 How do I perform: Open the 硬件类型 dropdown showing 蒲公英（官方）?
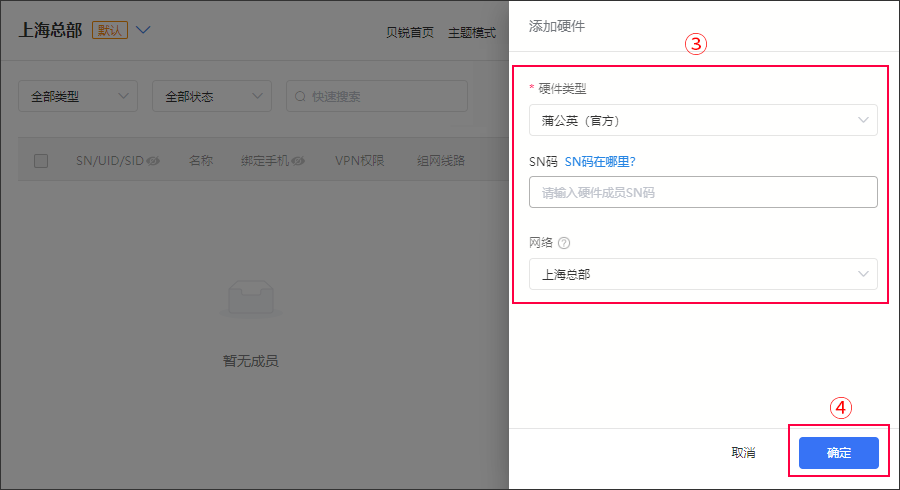tap(703, 120)
